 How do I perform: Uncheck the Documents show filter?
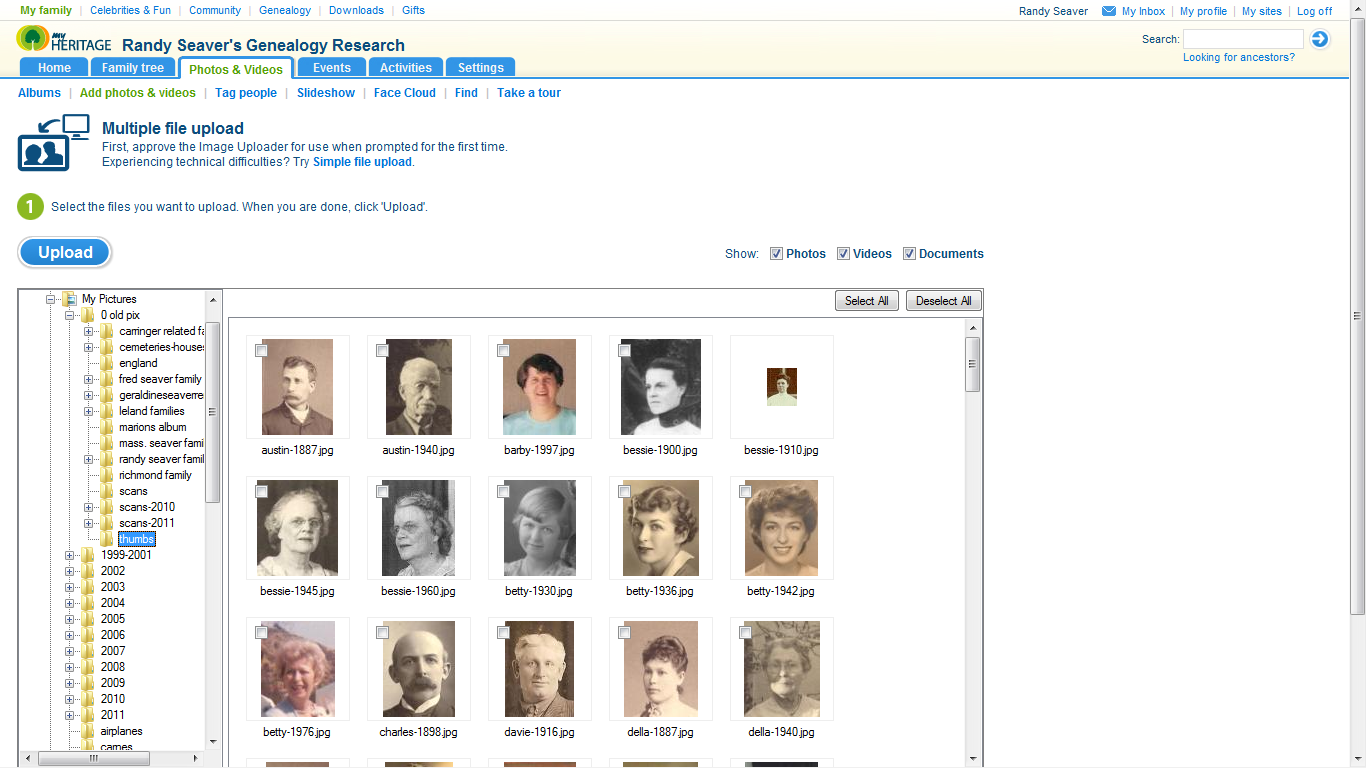[909, 254]
